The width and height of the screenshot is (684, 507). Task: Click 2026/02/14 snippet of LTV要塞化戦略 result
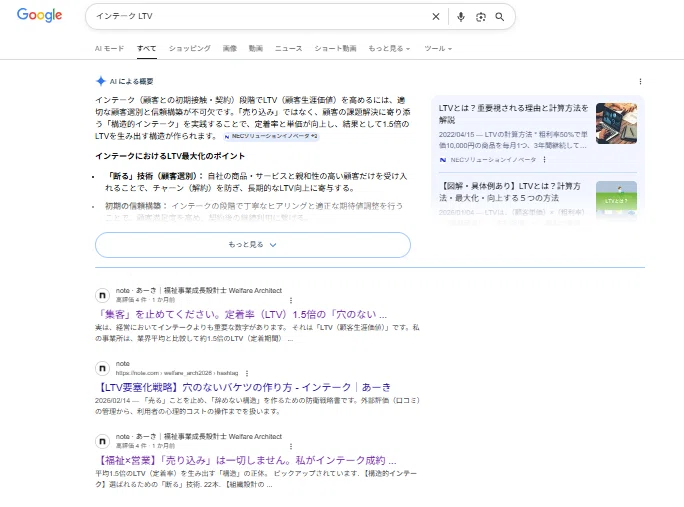tap(257, 406)
